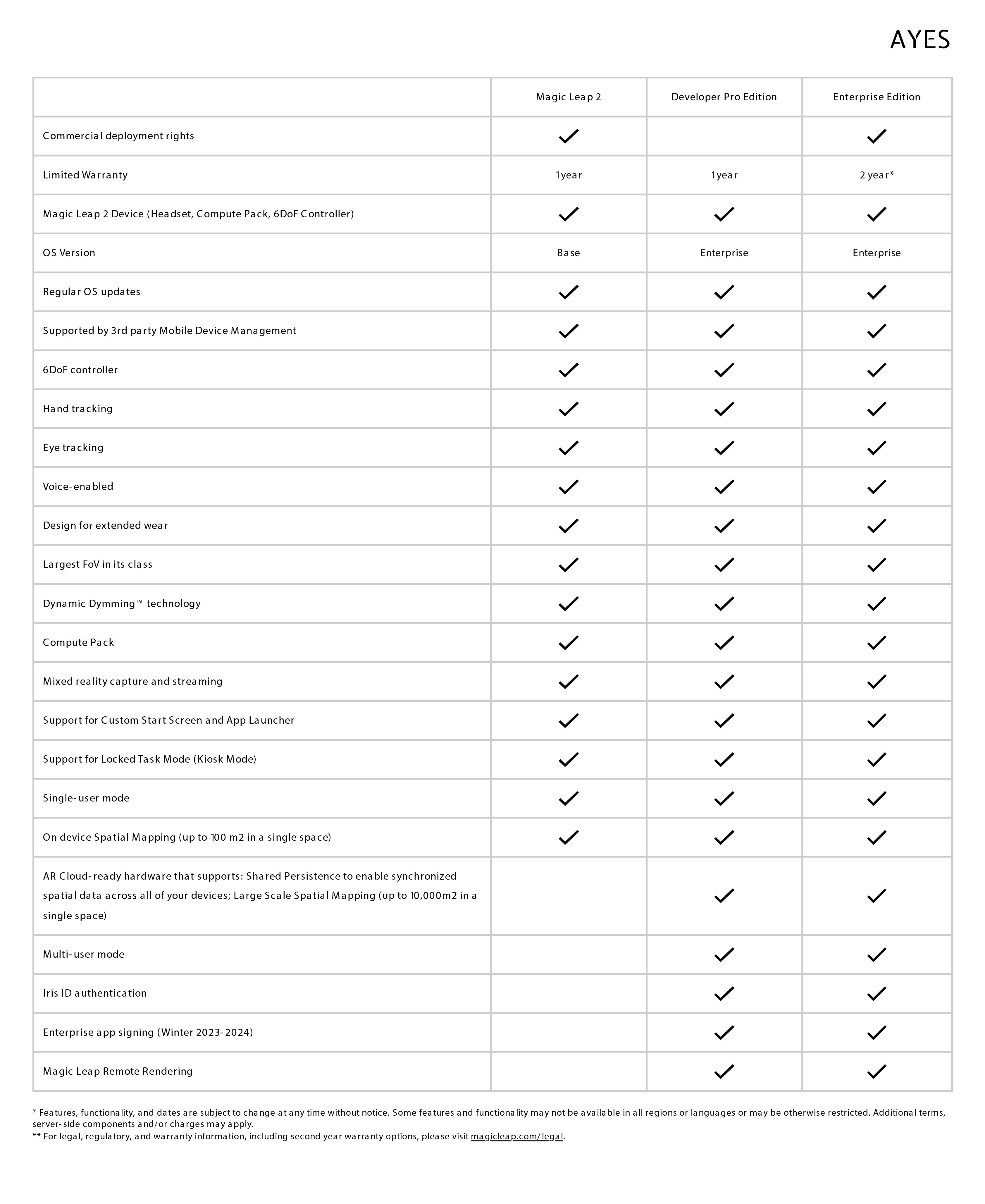This screenshot has height=1204, width=985.
Task: Click the "Limited Warranty" row label
Action: [x=85, y=175]
